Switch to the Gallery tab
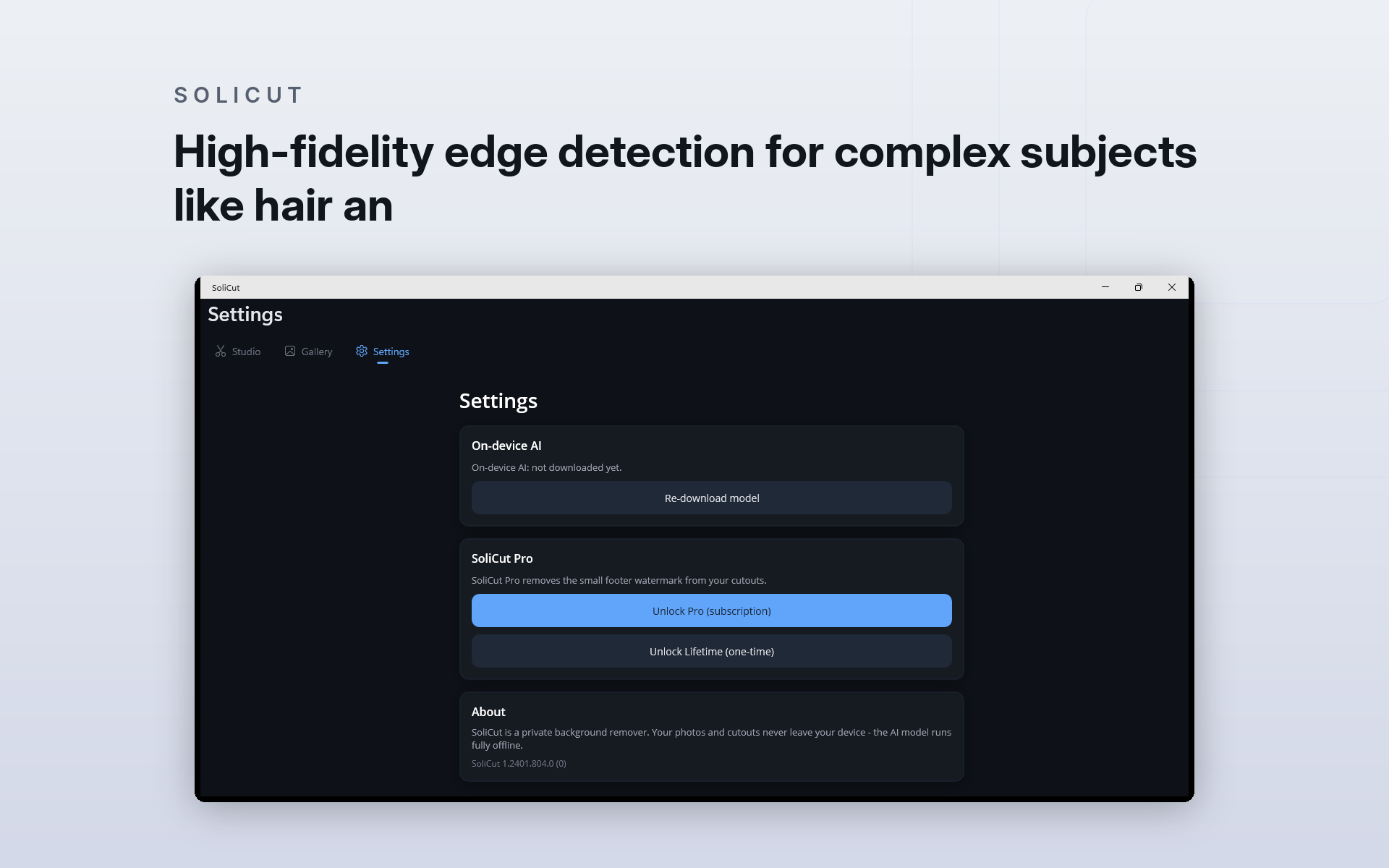This screenshot has width=1389, height=868. [309, 352]
